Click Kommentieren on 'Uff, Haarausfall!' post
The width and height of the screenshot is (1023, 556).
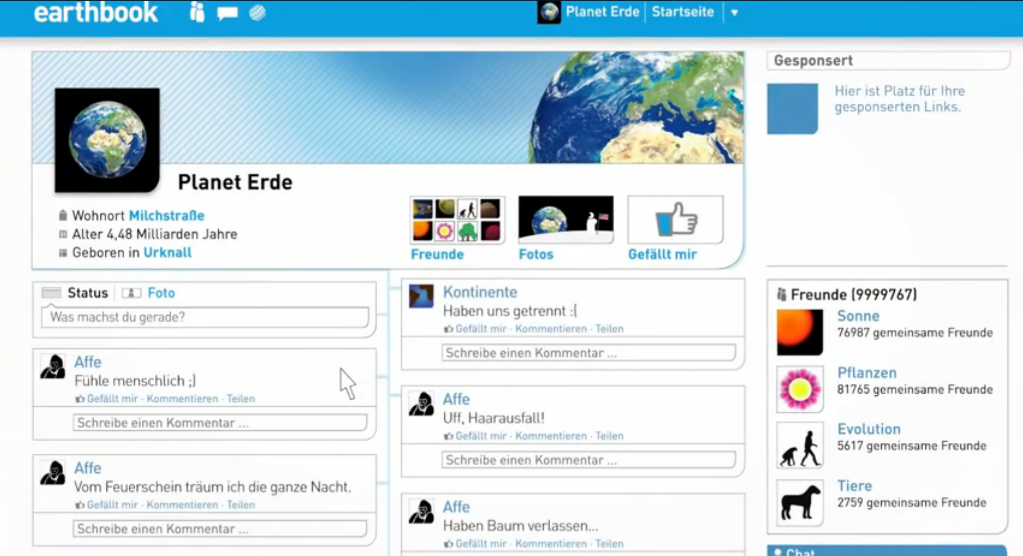coord(551,436)
